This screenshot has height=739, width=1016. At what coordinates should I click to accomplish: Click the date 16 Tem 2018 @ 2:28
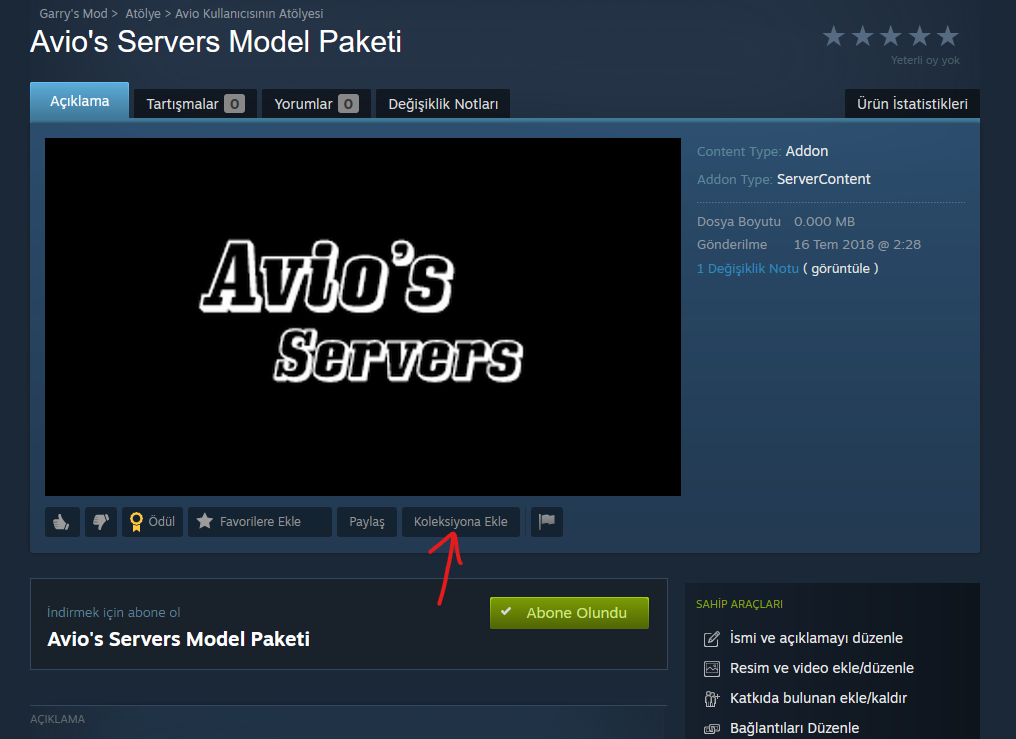click(x=857, y=244)
